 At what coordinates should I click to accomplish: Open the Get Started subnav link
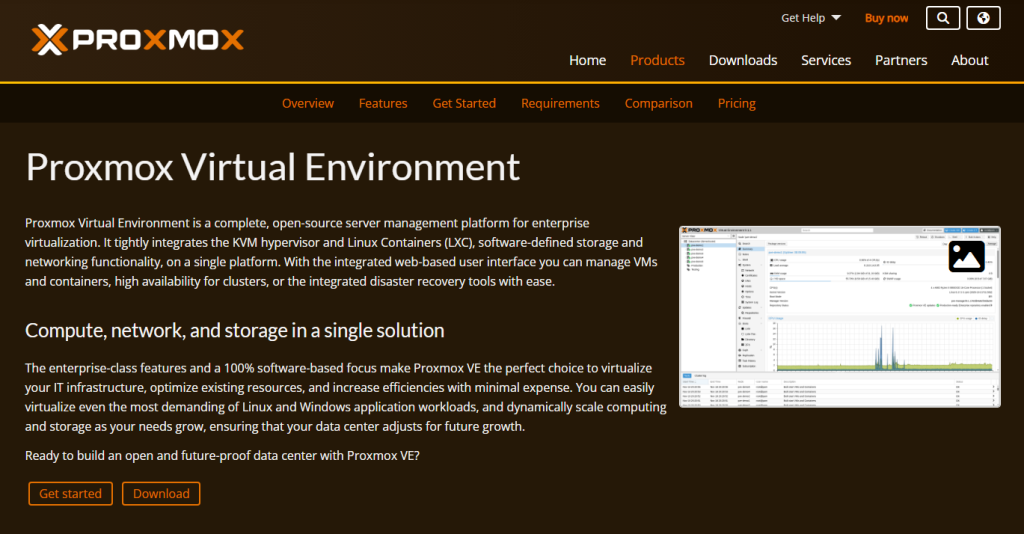(464, 103)
